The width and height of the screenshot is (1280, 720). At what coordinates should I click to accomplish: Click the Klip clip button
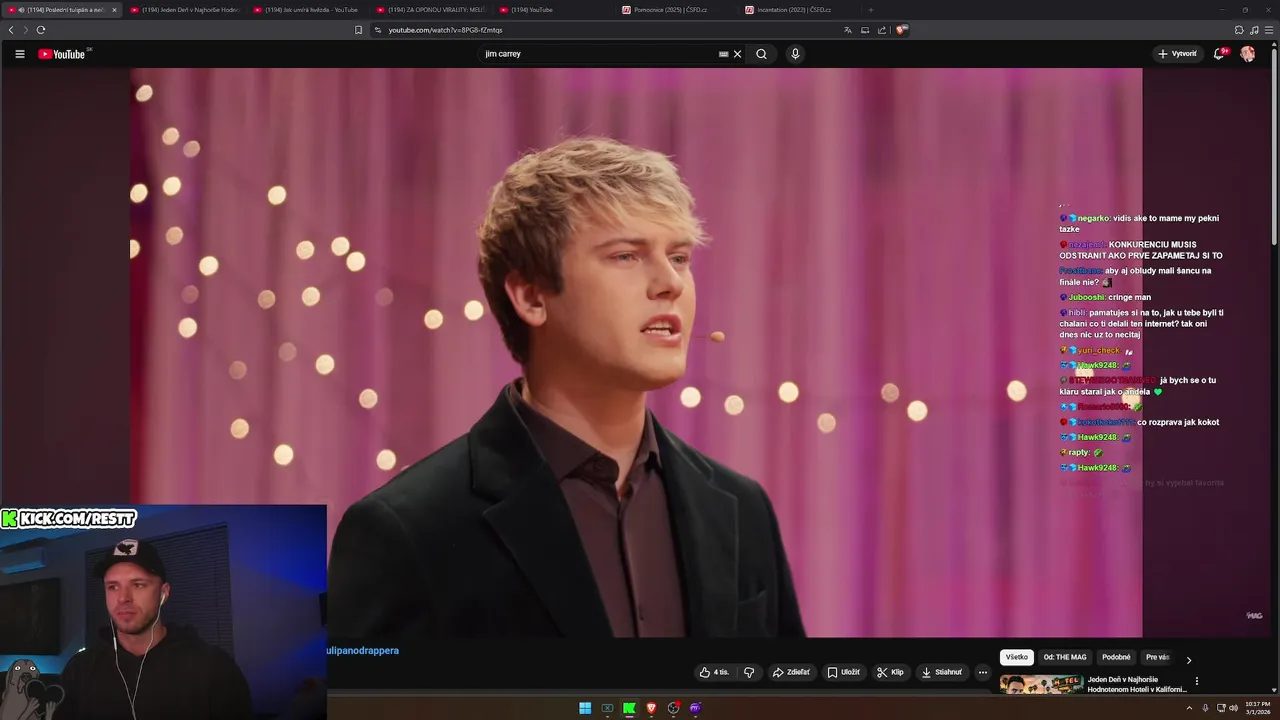(x=890, y=672)
